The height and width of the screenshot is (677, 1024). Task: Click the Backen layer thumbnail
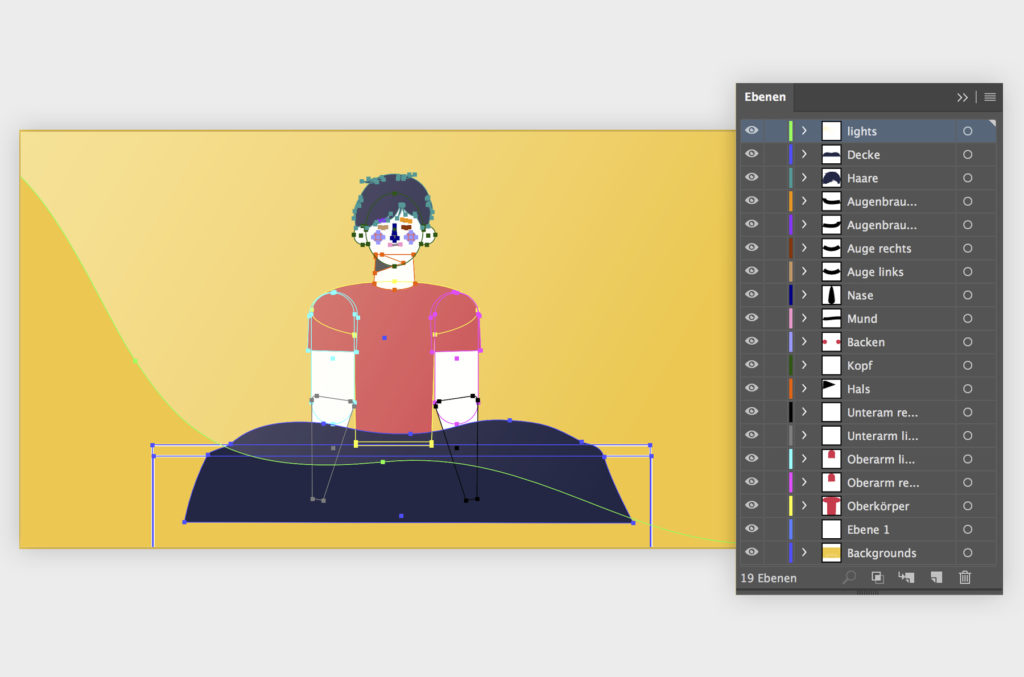(x=831, y=342)
